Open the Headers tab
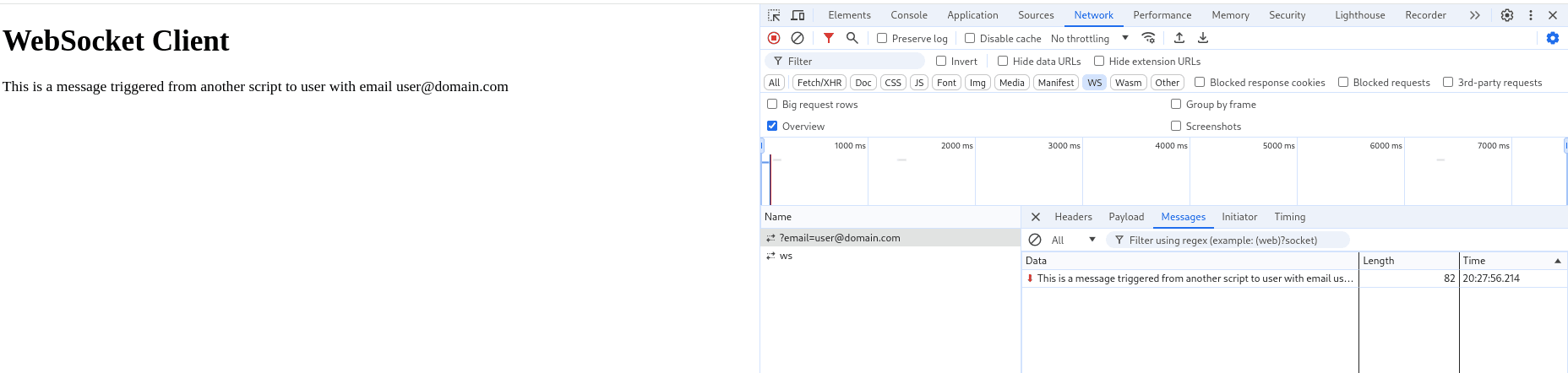 pos(1073,217)
